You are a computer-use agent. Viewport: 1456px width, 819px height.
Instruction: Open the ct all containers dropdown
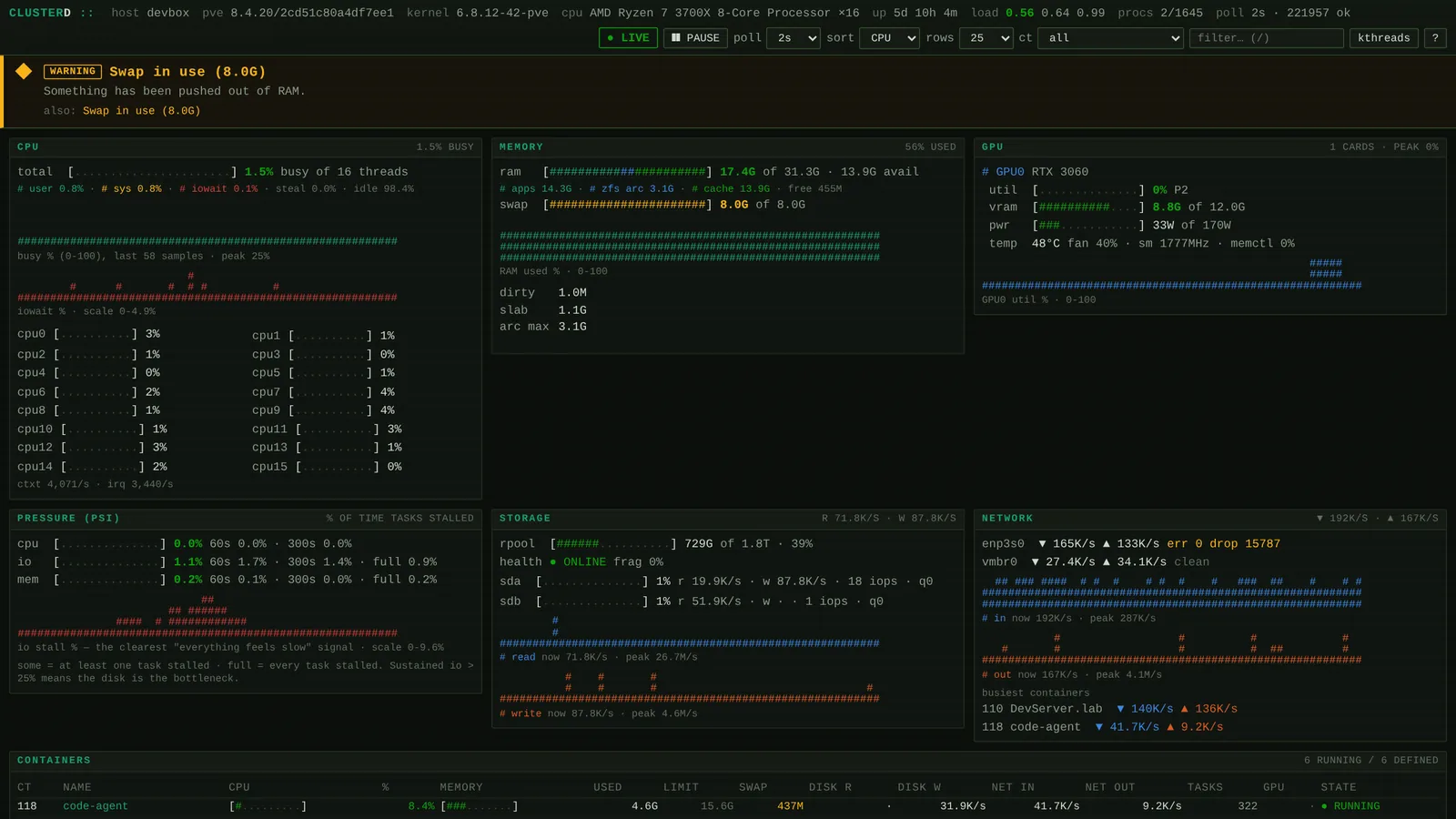[1110, 38]
